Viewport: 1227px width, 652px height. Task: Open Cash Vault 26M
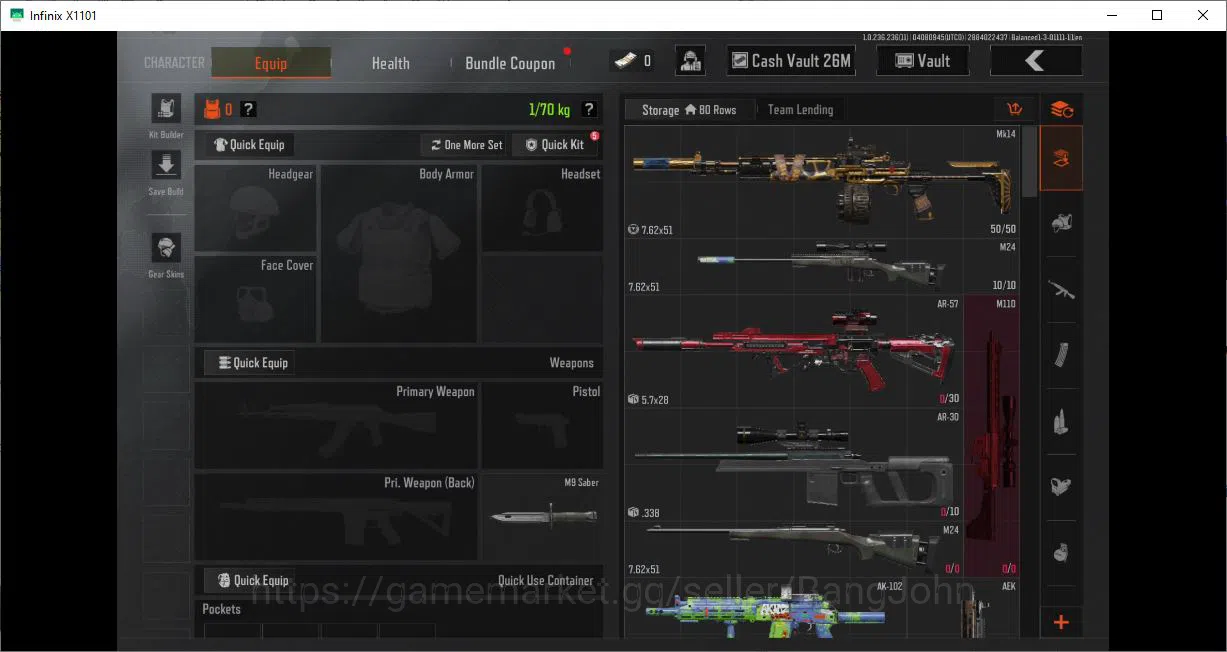click(x=791, y=61)
